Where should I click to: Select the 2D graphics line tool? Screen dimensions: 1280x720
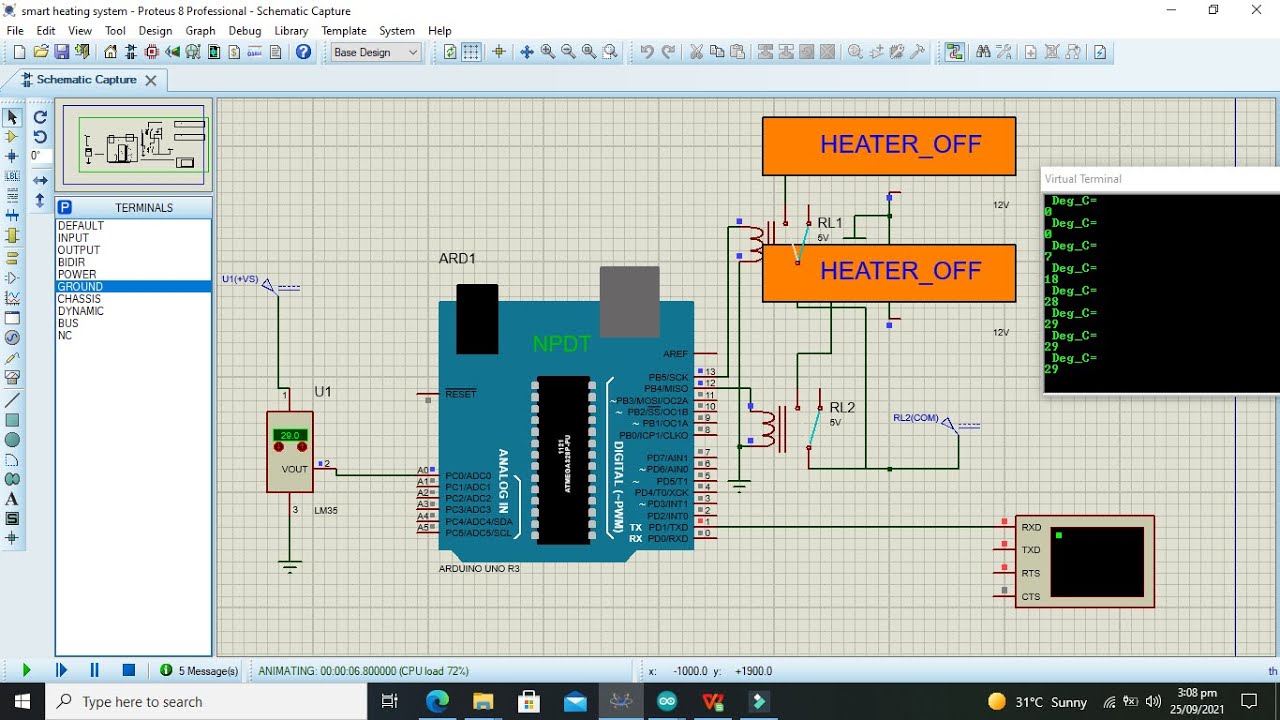click(12, 400)
